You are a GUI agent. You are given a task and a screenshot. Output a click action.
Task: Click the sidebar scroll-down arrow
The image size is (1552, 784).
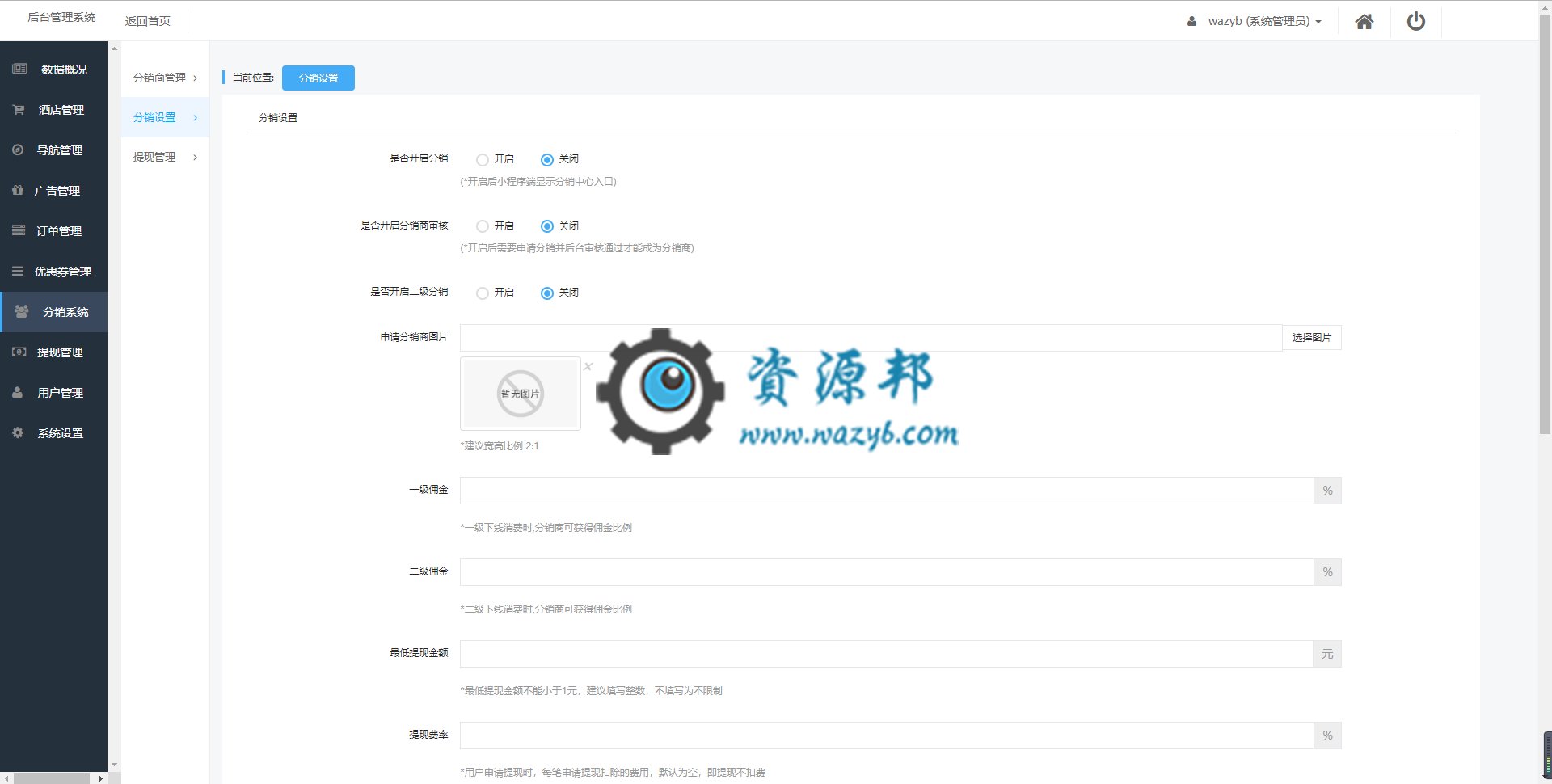click(114, 764)
